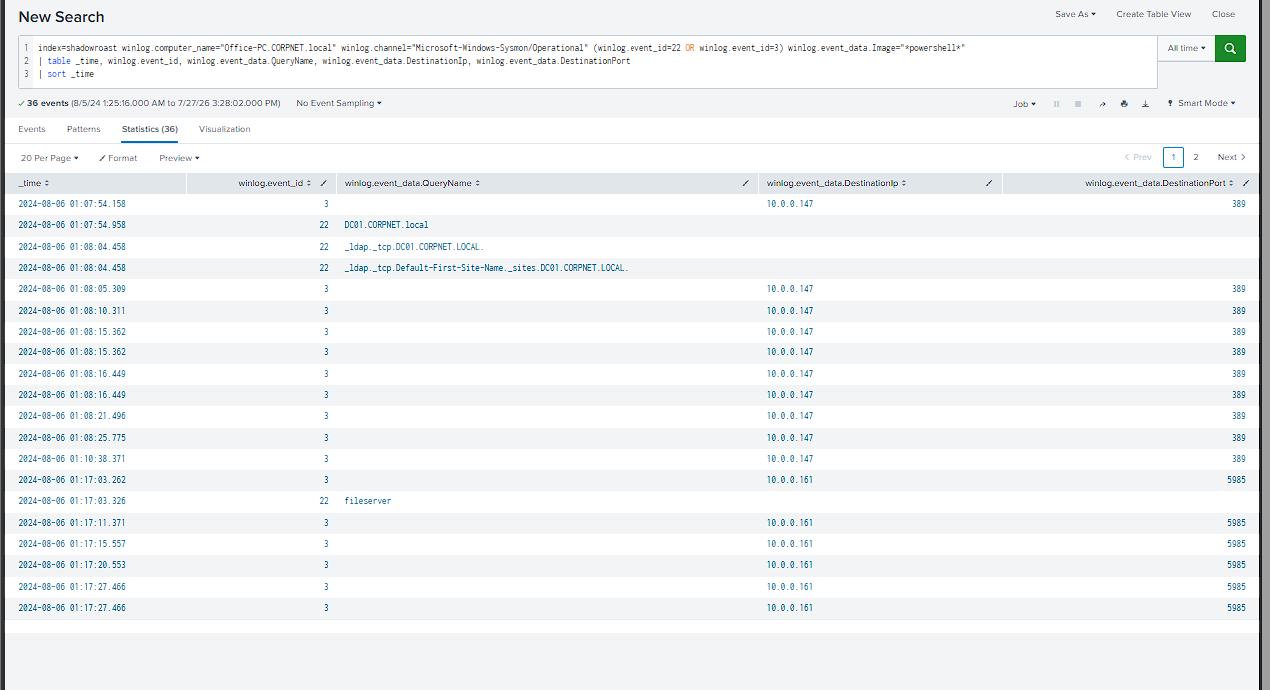Open the Preview dropdown
Screen dimensions: 1270x690
point(179,158)
